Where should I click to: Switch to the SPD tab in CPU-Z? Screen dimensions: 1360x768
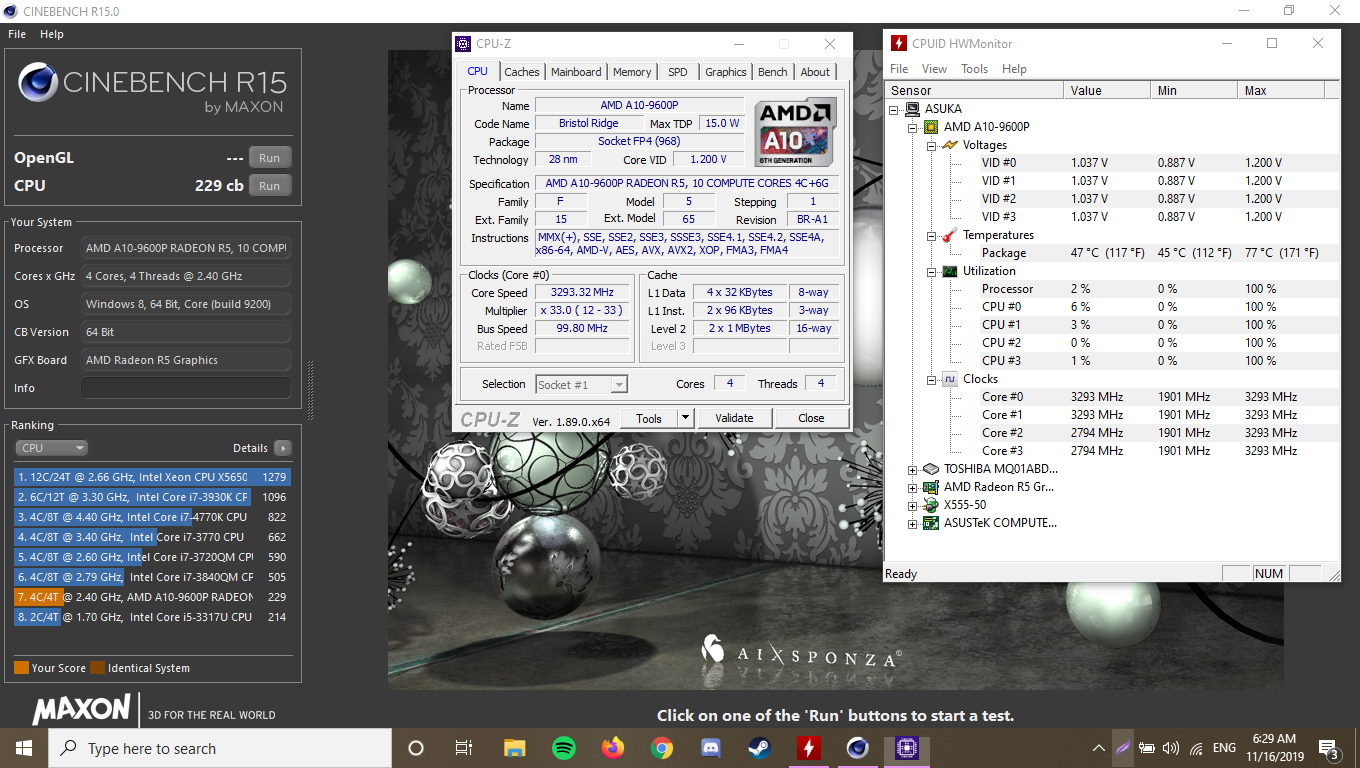pos(678,72)
